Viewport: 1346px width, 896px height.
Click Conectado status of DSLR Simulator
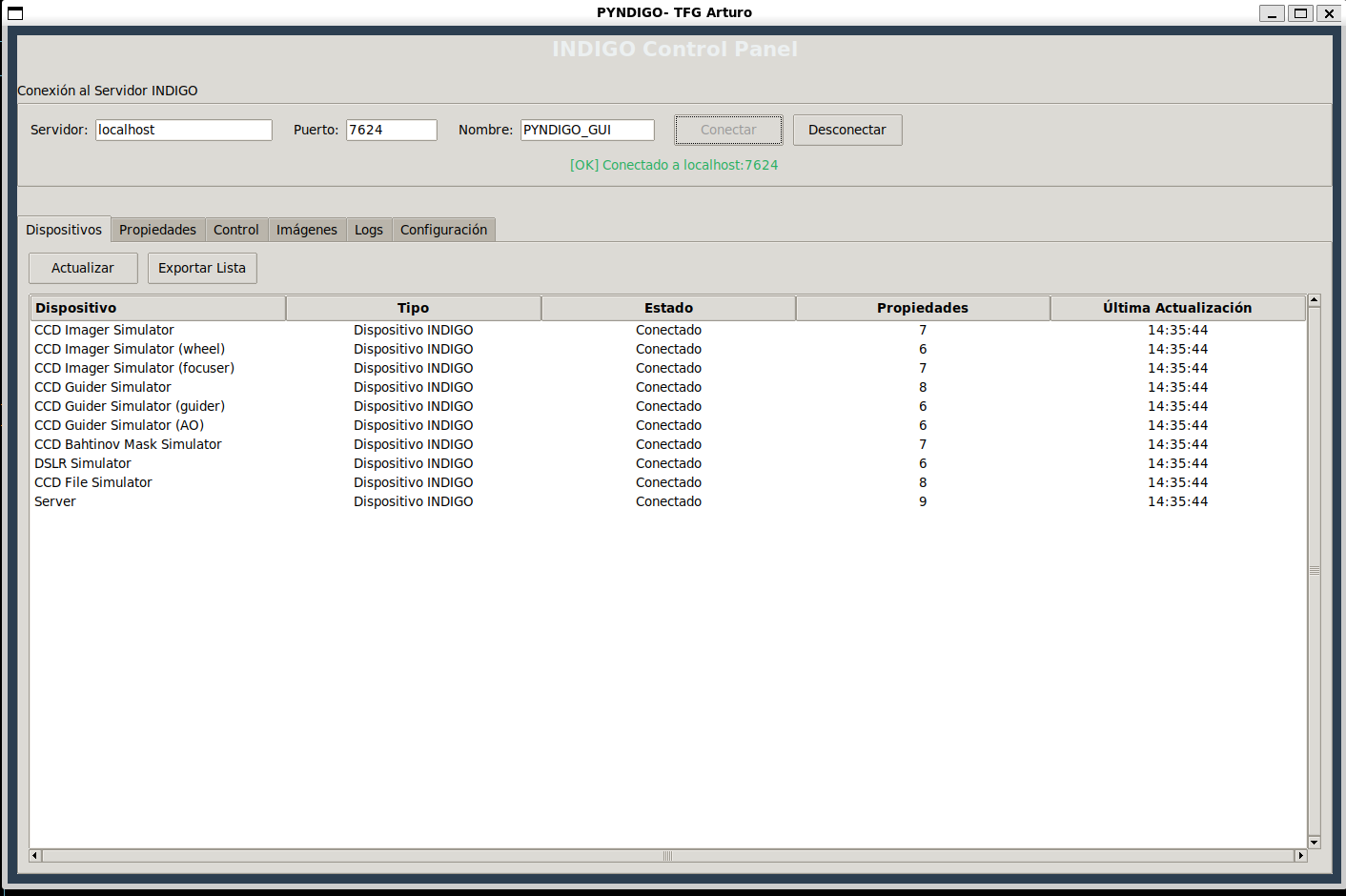click(669, 463)
